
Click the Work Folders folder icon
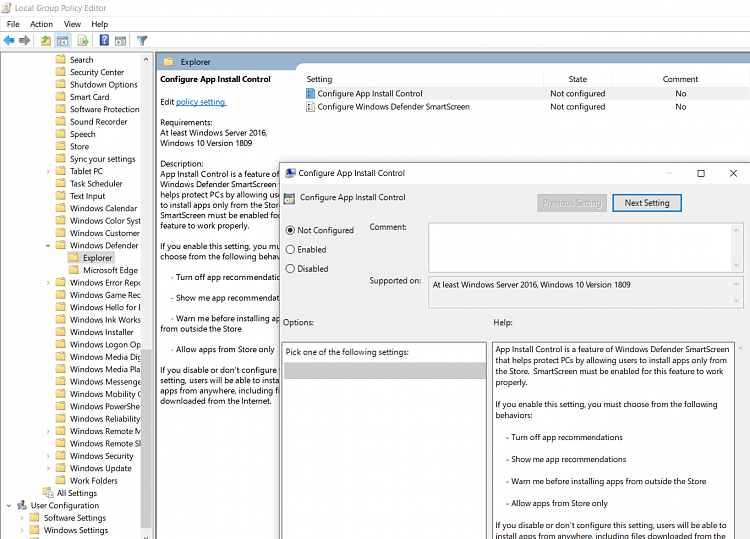(x=60, y=480)
